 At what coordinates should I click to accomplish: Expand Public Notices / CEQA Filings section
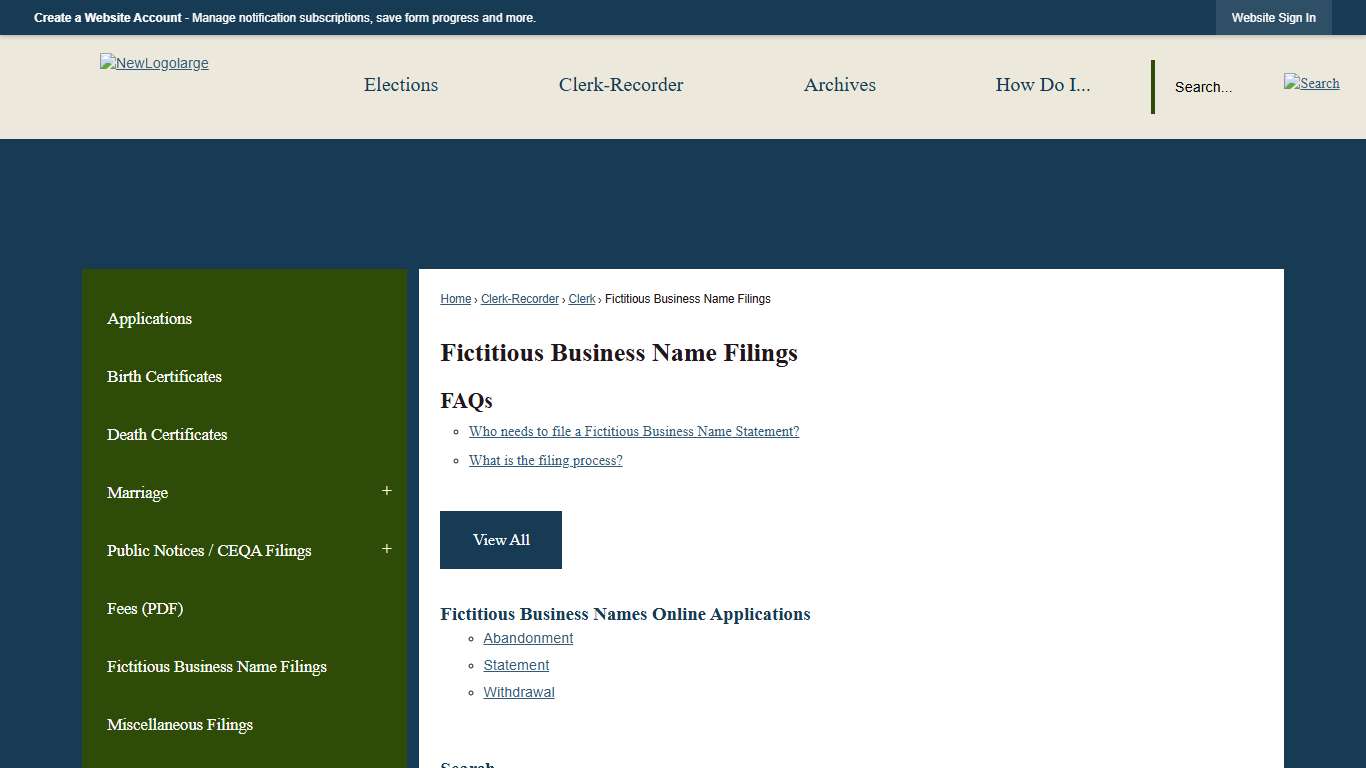pyautogui.click(x=386, y=549)
